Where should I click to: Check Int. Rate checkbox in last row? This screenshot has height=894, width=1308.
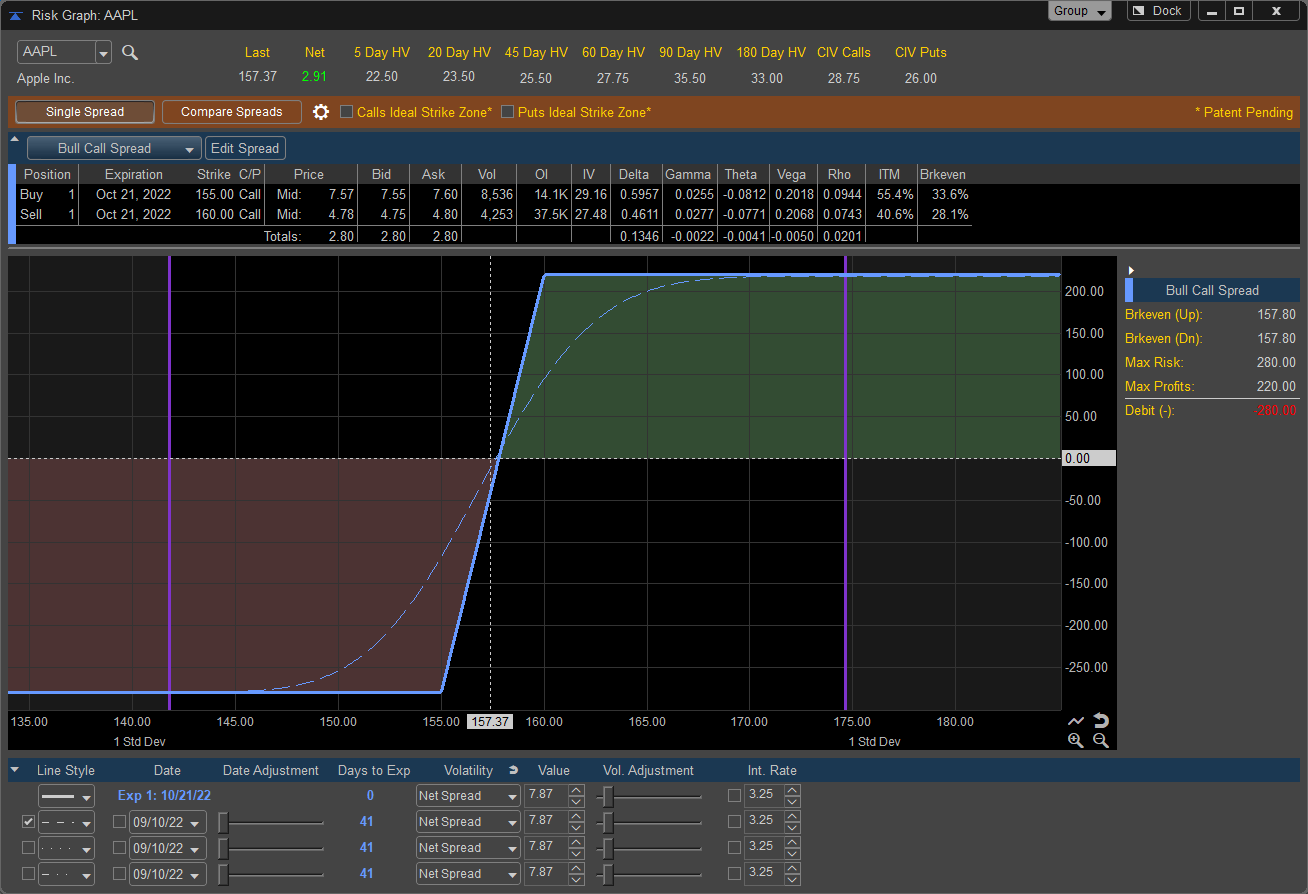735,874
